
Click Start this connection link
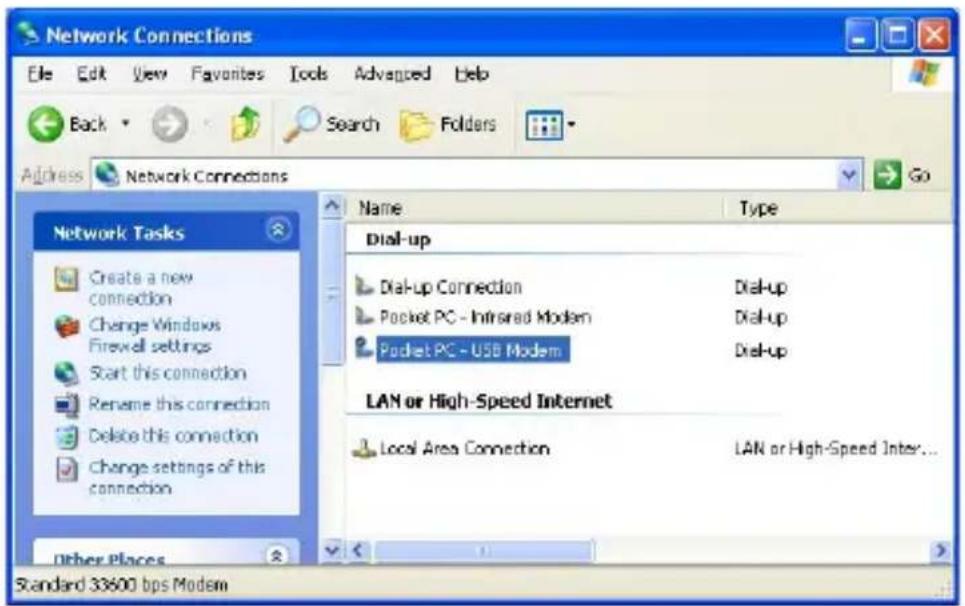click(167, 373)
